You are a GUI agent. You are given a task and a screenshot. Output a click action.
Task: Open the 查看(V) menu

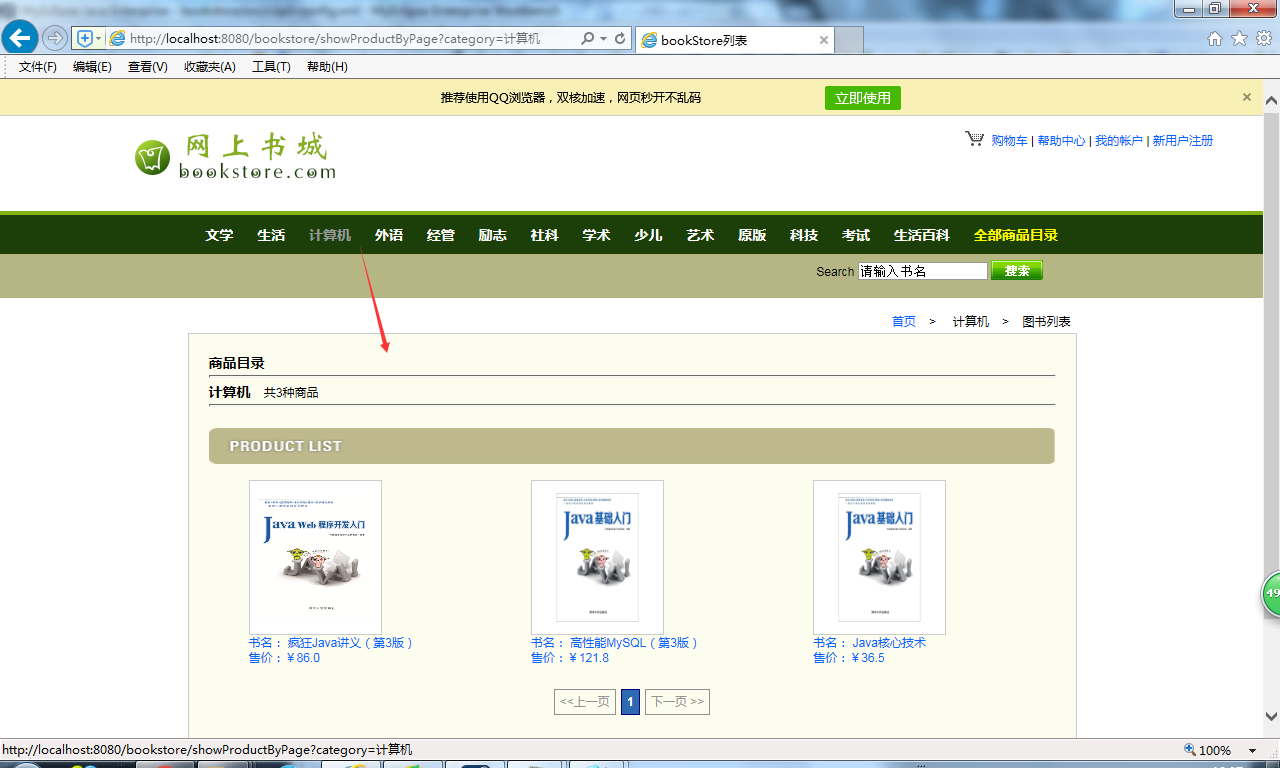tap(148, 67)
